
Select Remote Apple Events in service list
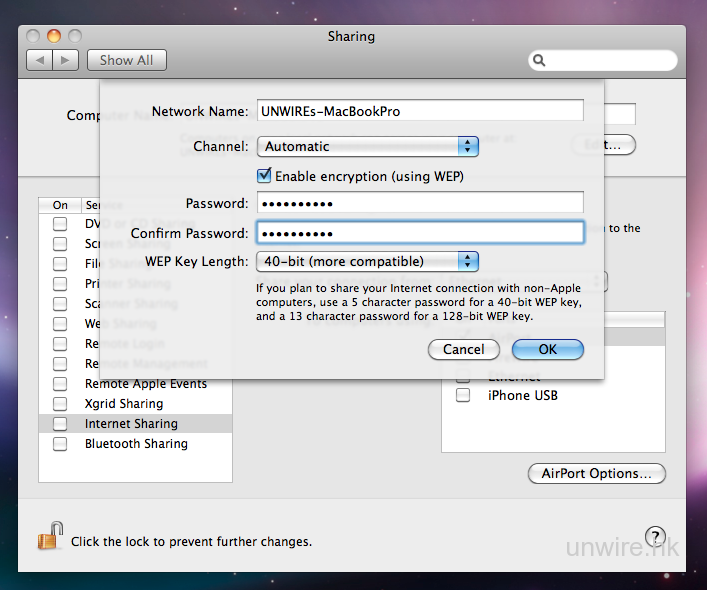point(145,384)
